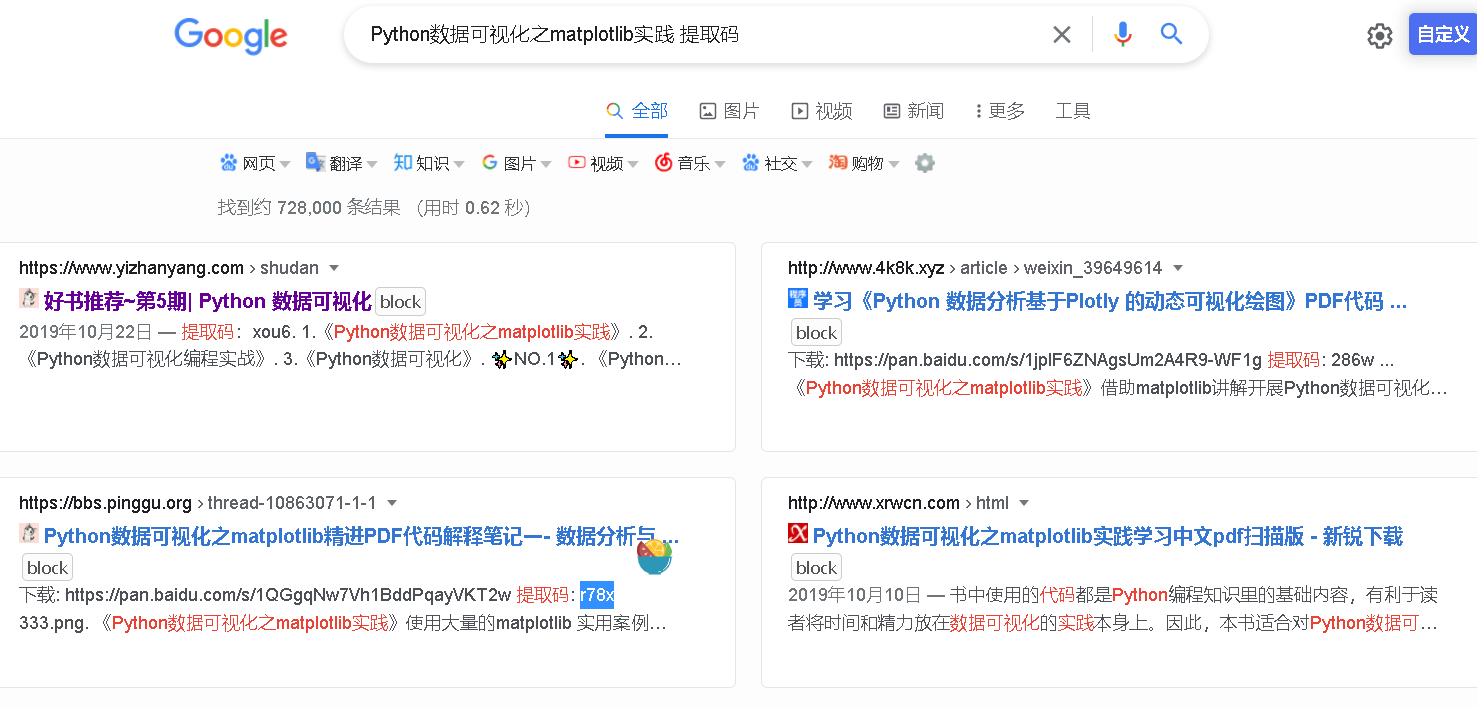
Task: Click the translate icon beside 翻译
Action: click(315, 162)
